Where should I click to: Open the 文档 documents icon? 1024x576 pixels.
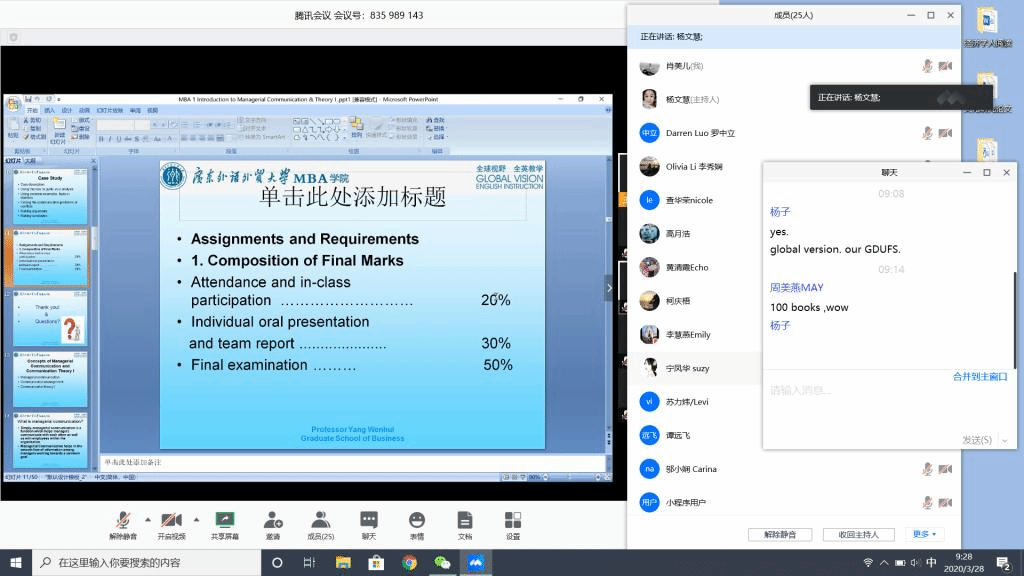[464, 524]
